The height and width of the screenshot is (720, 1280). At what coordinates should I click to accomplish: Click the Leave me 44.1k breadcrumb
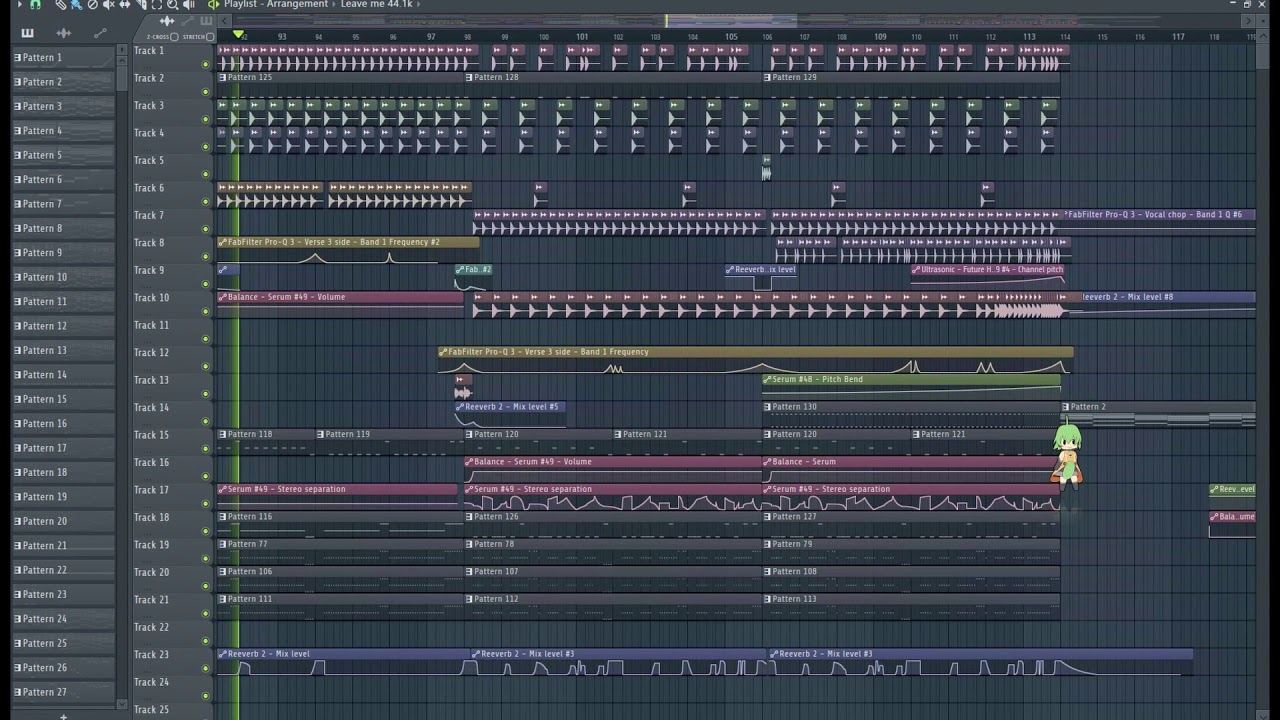pyautogui.click(x=376, y=4)
